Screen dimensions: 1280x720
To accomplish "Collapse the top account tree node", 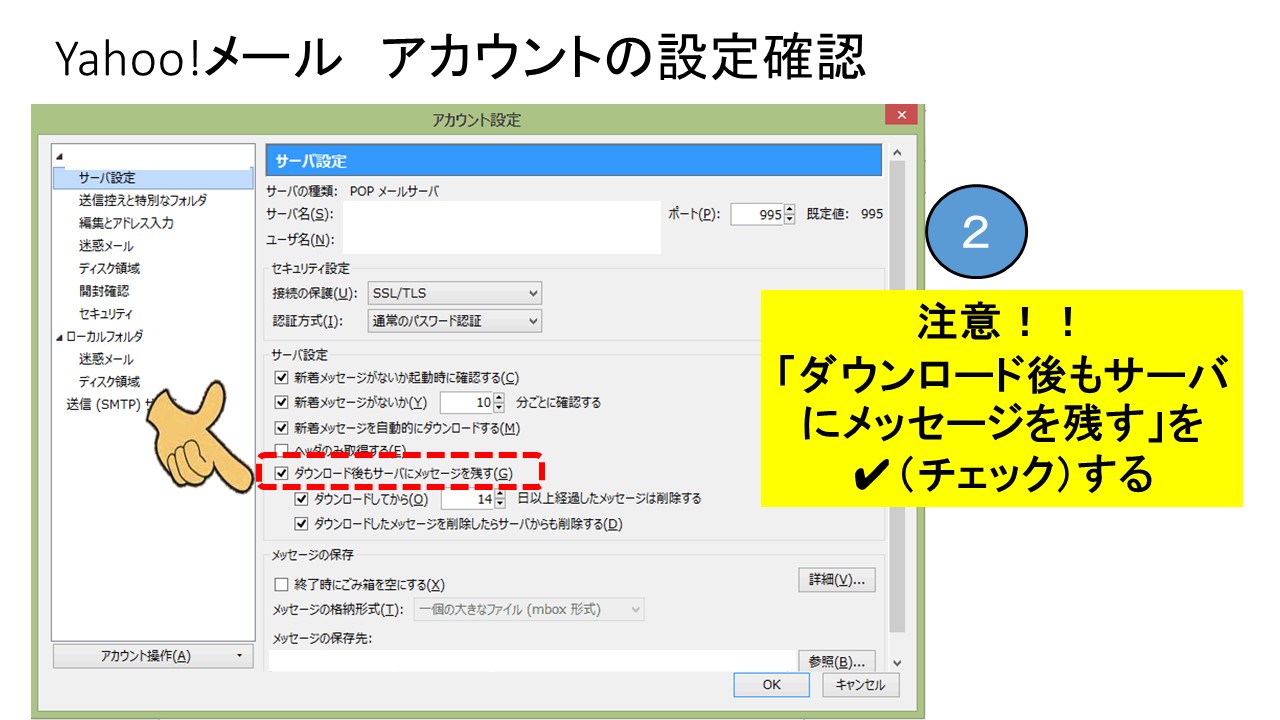I will pyautogui.click(x=59, y=156).
